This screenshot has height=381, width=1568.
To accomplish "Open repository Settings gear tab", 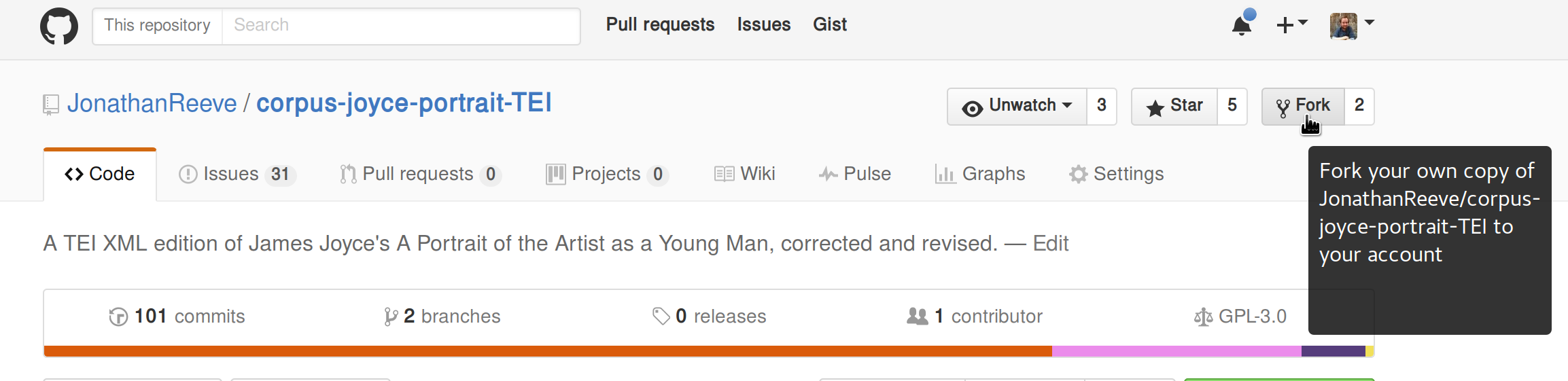I will click(1116, 175).
